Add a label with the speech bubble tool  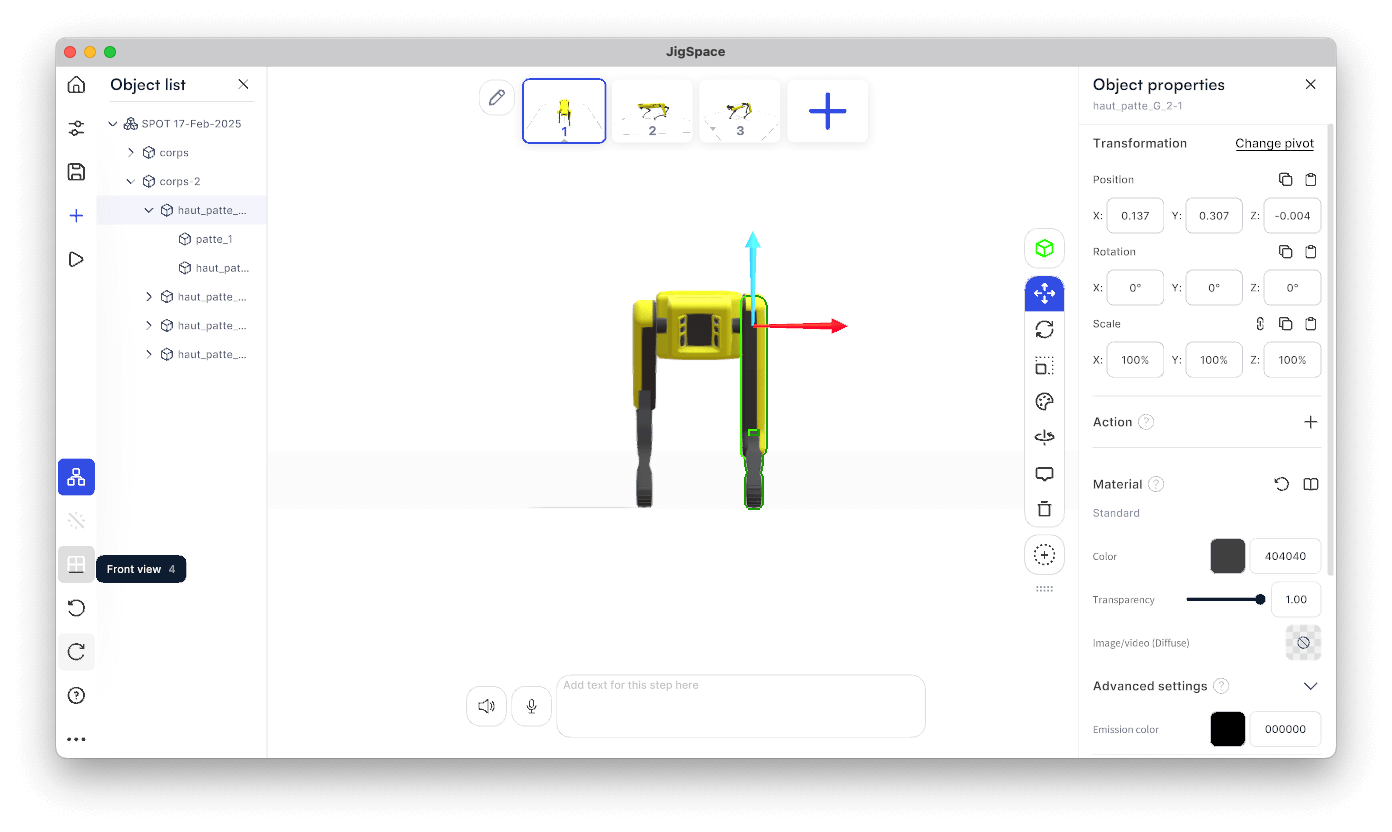(1044, 474)
